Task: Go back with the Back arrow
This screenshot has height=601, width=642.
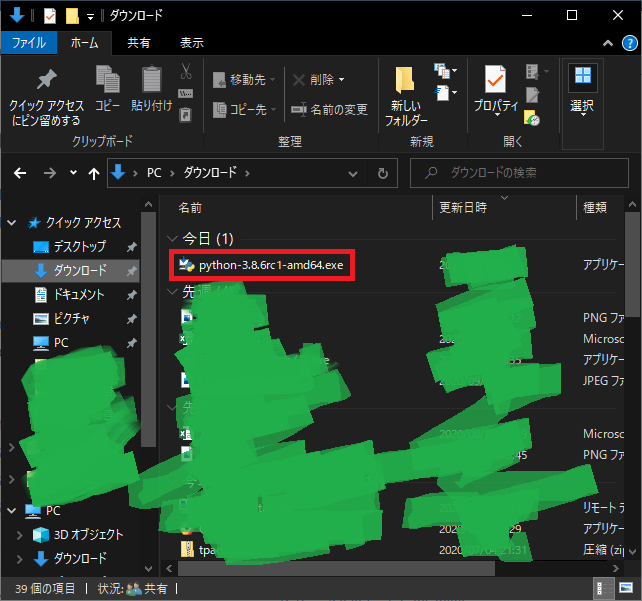Action: [x=20, y=173]
